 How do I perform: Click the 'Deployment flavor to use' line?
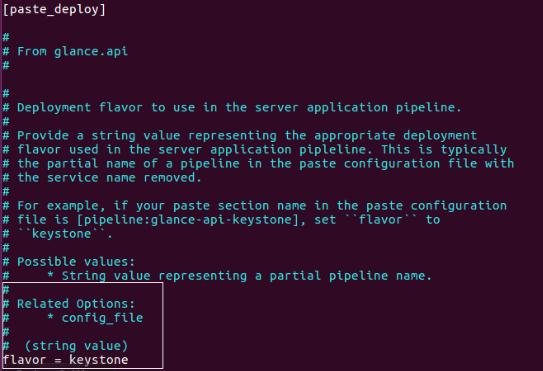point(232,107)
